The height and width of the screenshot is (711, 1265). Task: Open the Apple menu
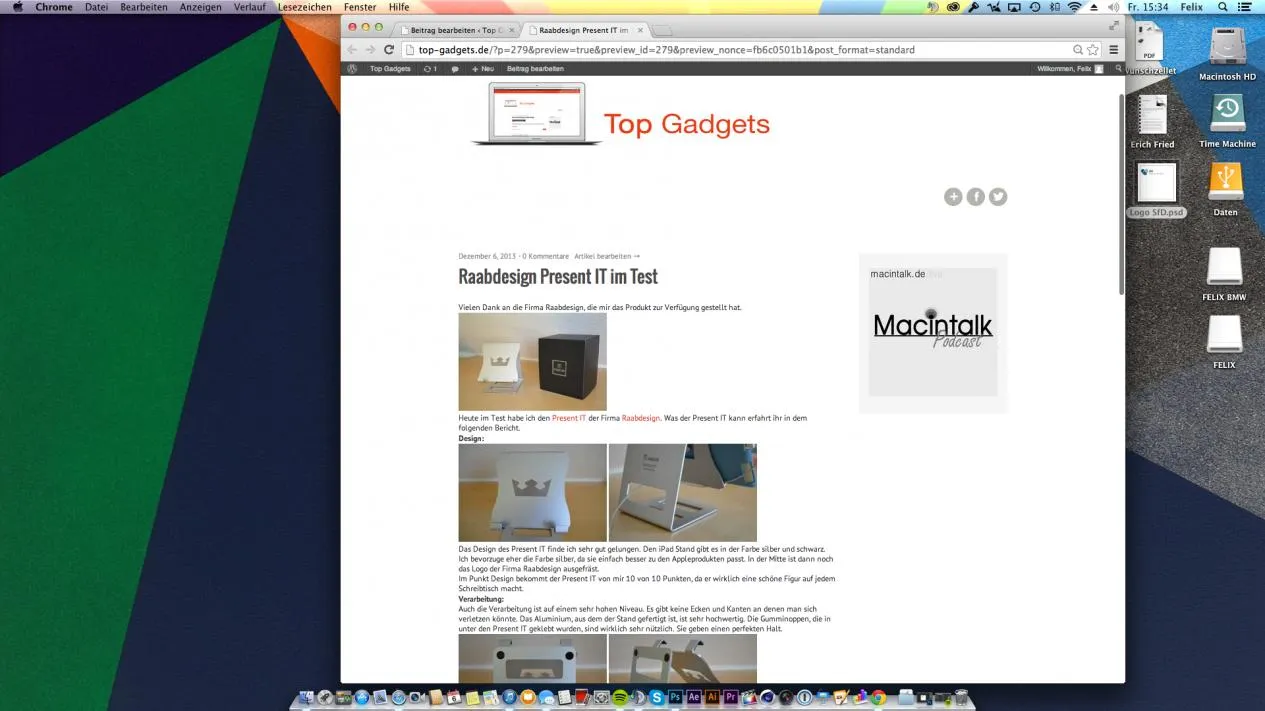(x=17, y=7)
